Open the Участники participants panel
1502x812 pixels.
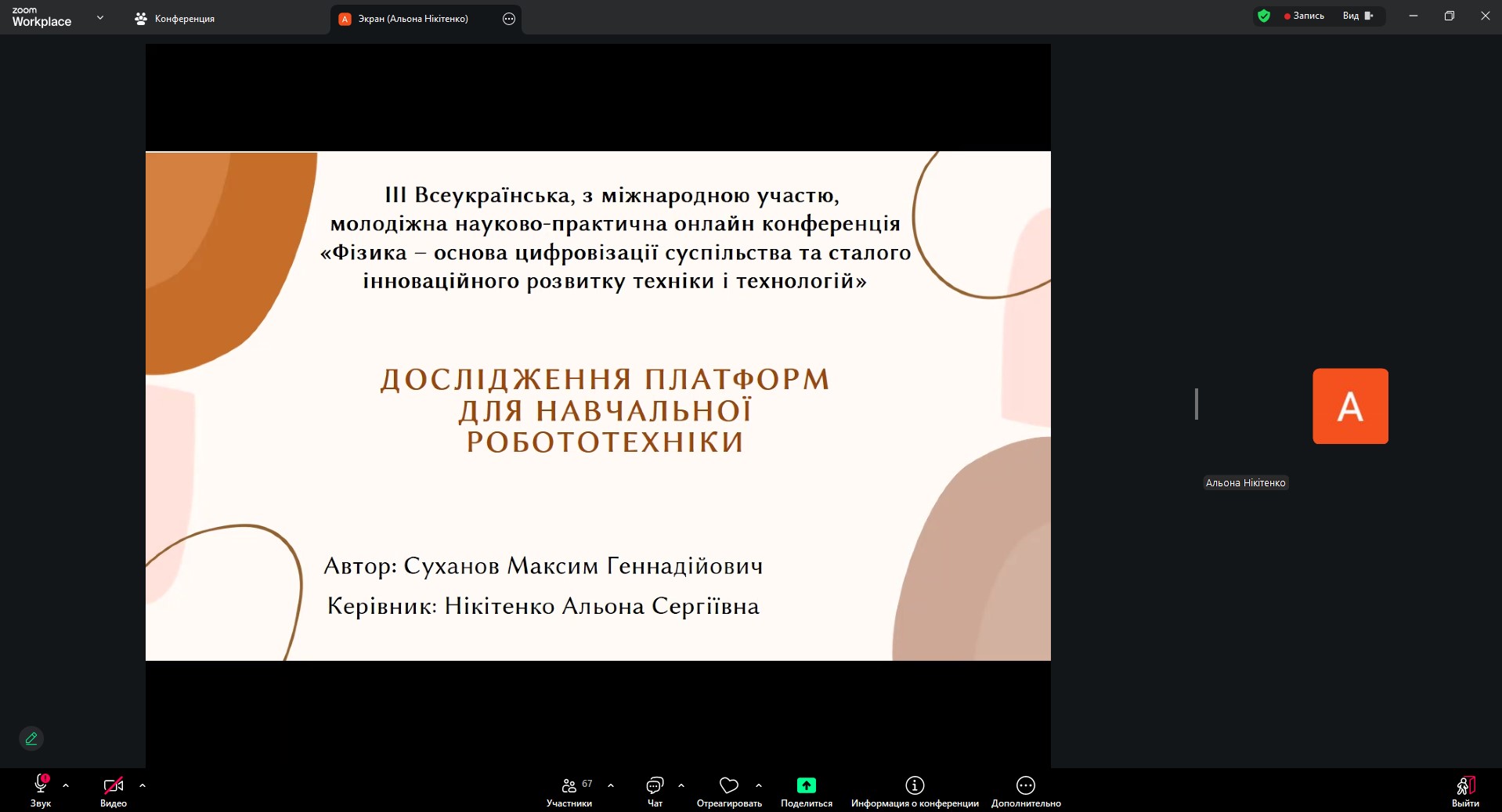tap(569, 786)
